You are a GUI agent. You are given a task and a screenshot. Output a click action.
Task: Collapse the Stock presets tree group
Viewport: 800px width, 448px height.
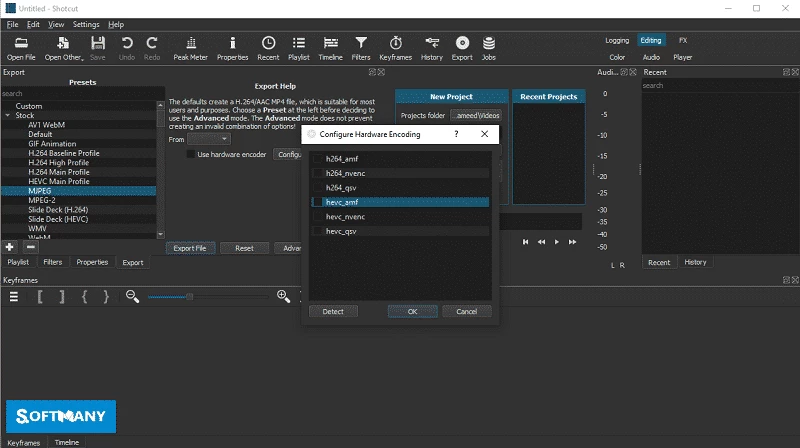click(7, 116)
